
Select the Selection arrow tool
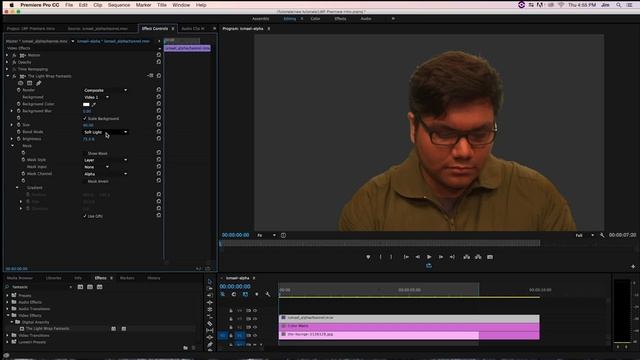pos(210,282)
